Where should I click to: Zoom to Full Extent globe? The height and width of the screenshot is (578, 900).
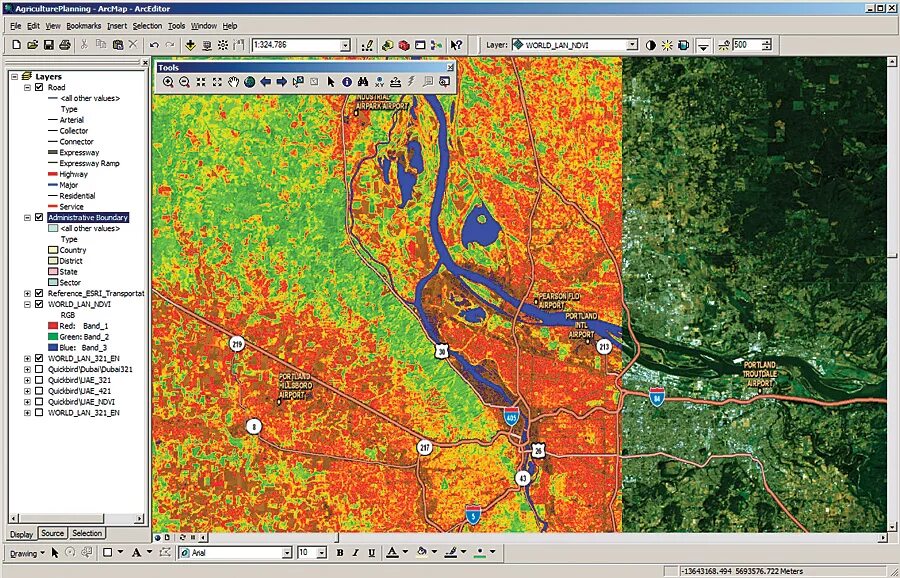pos(249,82)
